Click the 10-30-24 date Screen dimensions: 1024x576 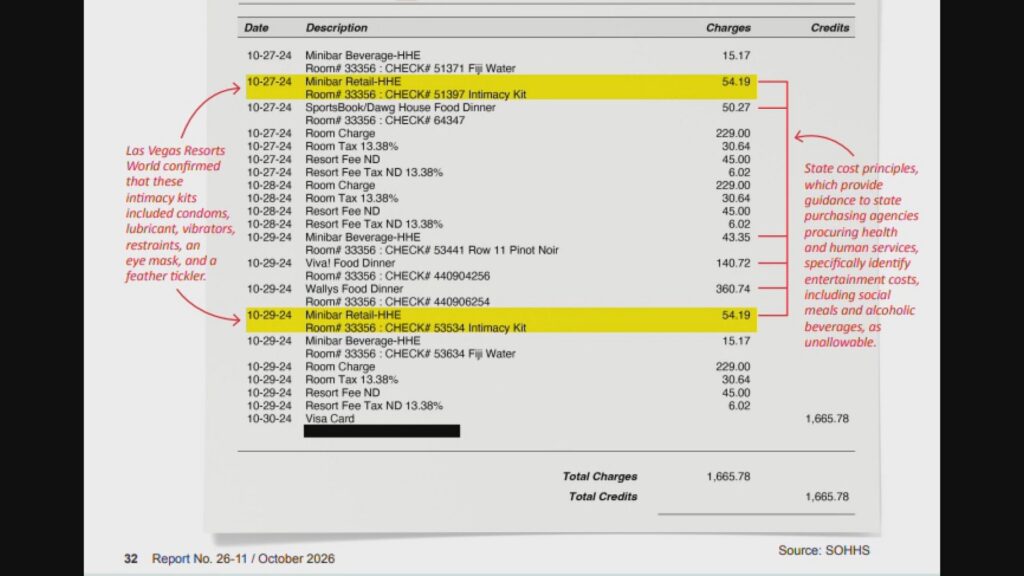(x=269, y=419)
